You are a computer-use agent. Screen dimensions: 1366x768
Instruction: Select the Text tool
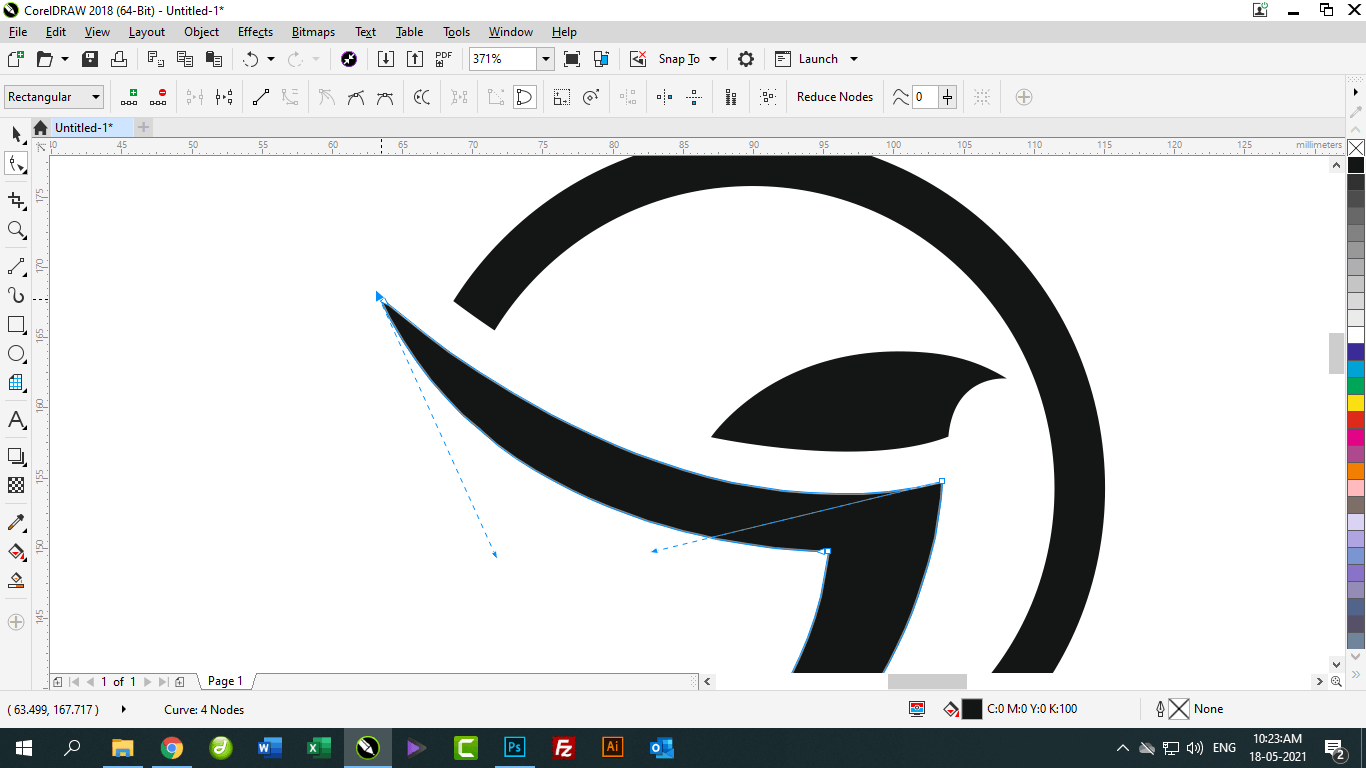pos(16,420)
